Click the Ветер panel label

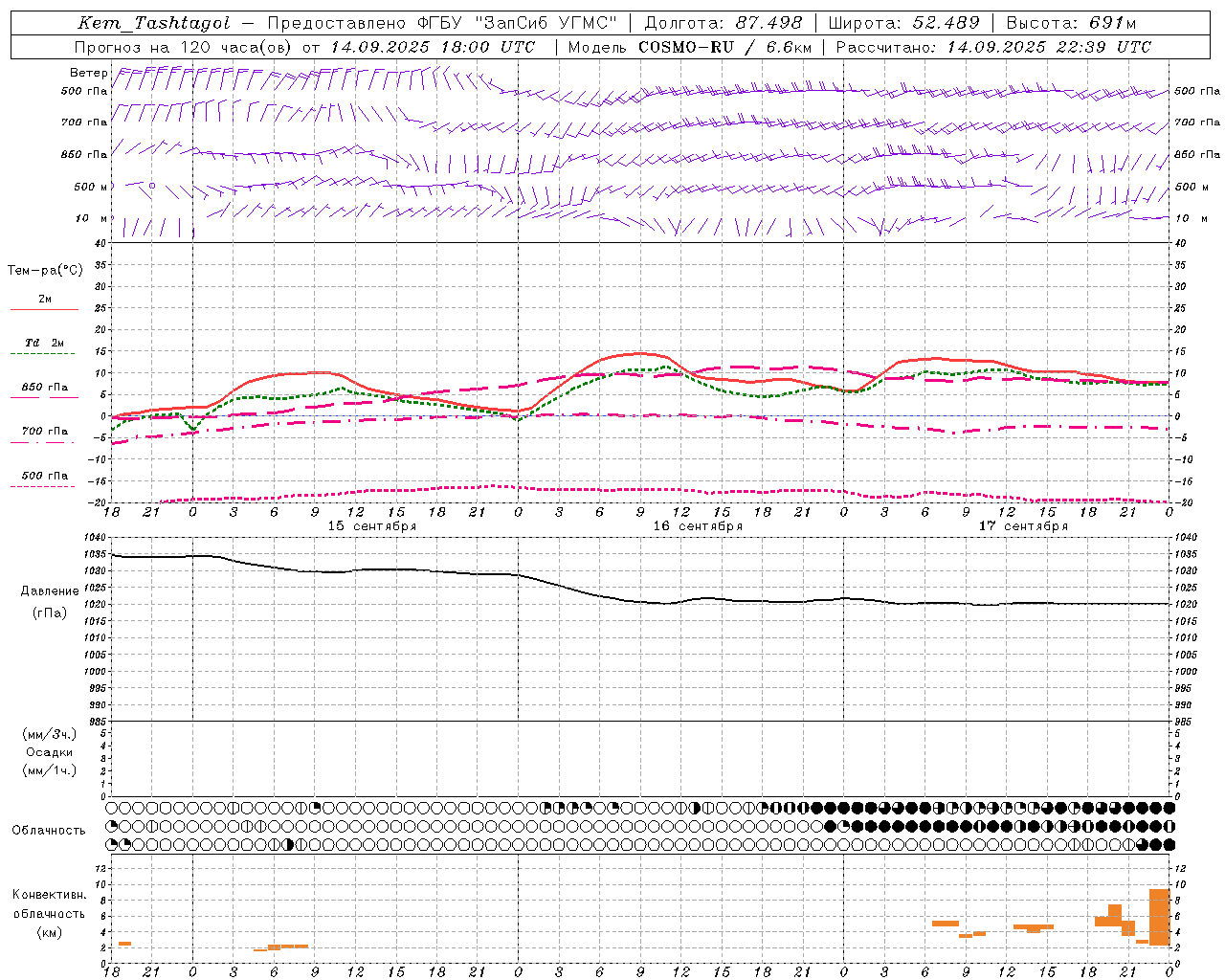click(88, 73)
